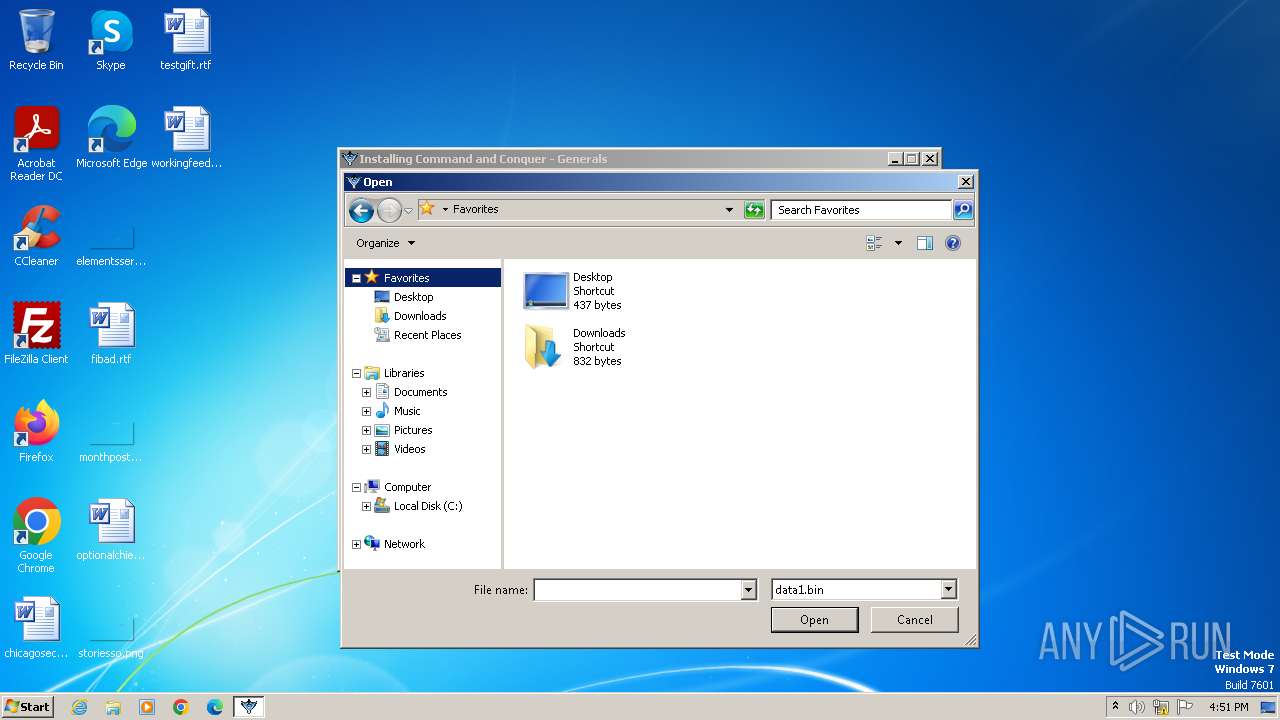Select the Videos library
Viewport: 1280px width, 720px height.
pos(409,449)
